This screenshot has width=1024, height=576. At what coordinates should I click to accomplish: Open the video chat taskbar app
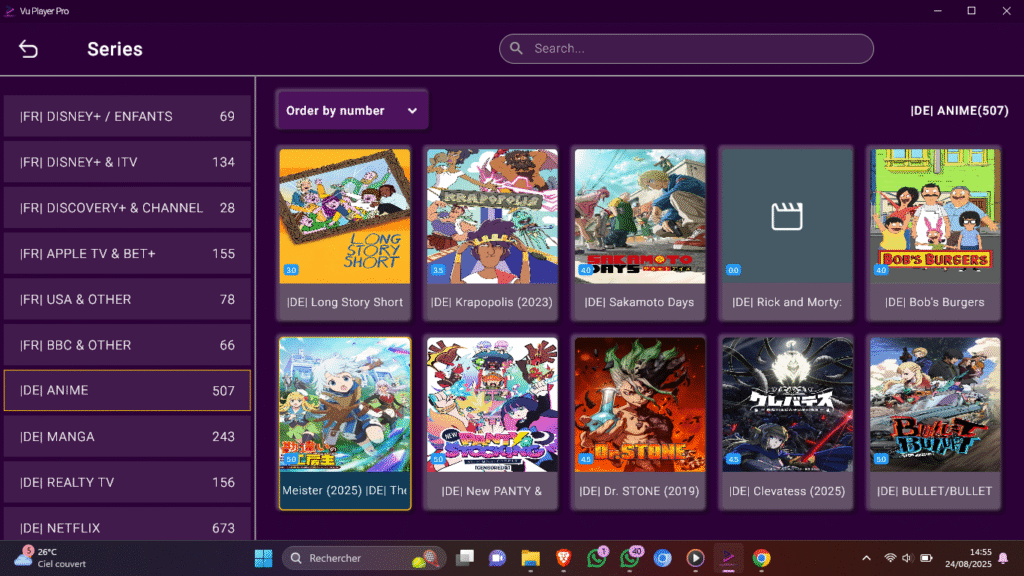click(x=498, y=558)
